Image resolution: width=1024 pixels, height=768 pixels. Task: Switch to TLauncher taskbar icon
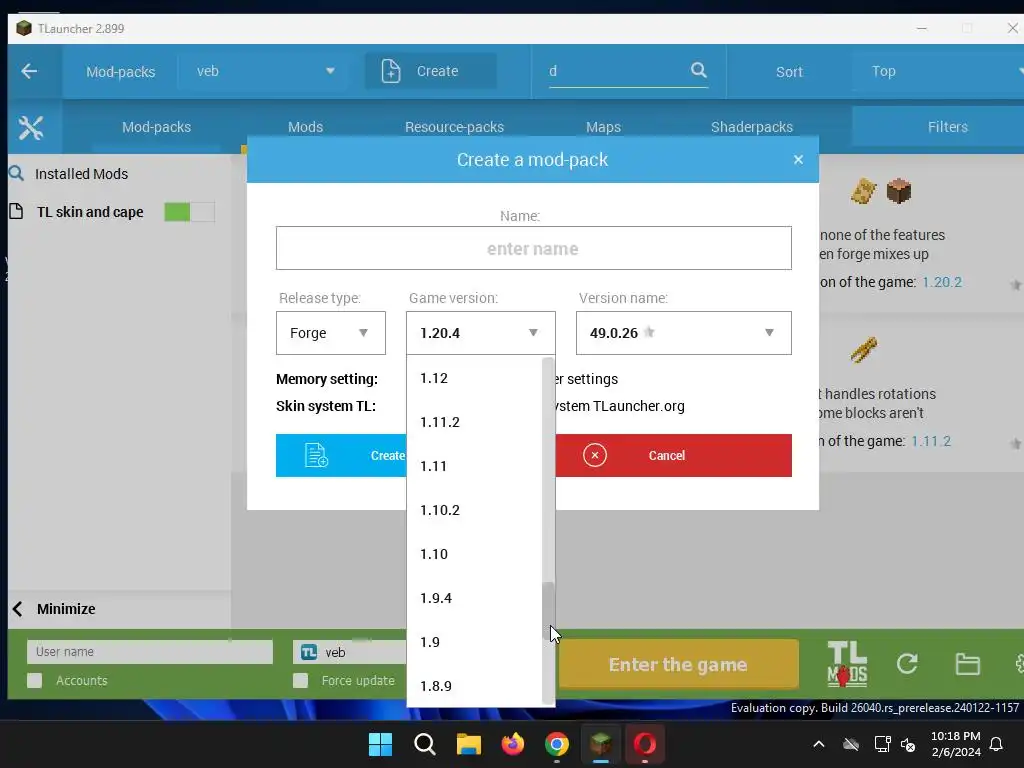pos(601,744)
